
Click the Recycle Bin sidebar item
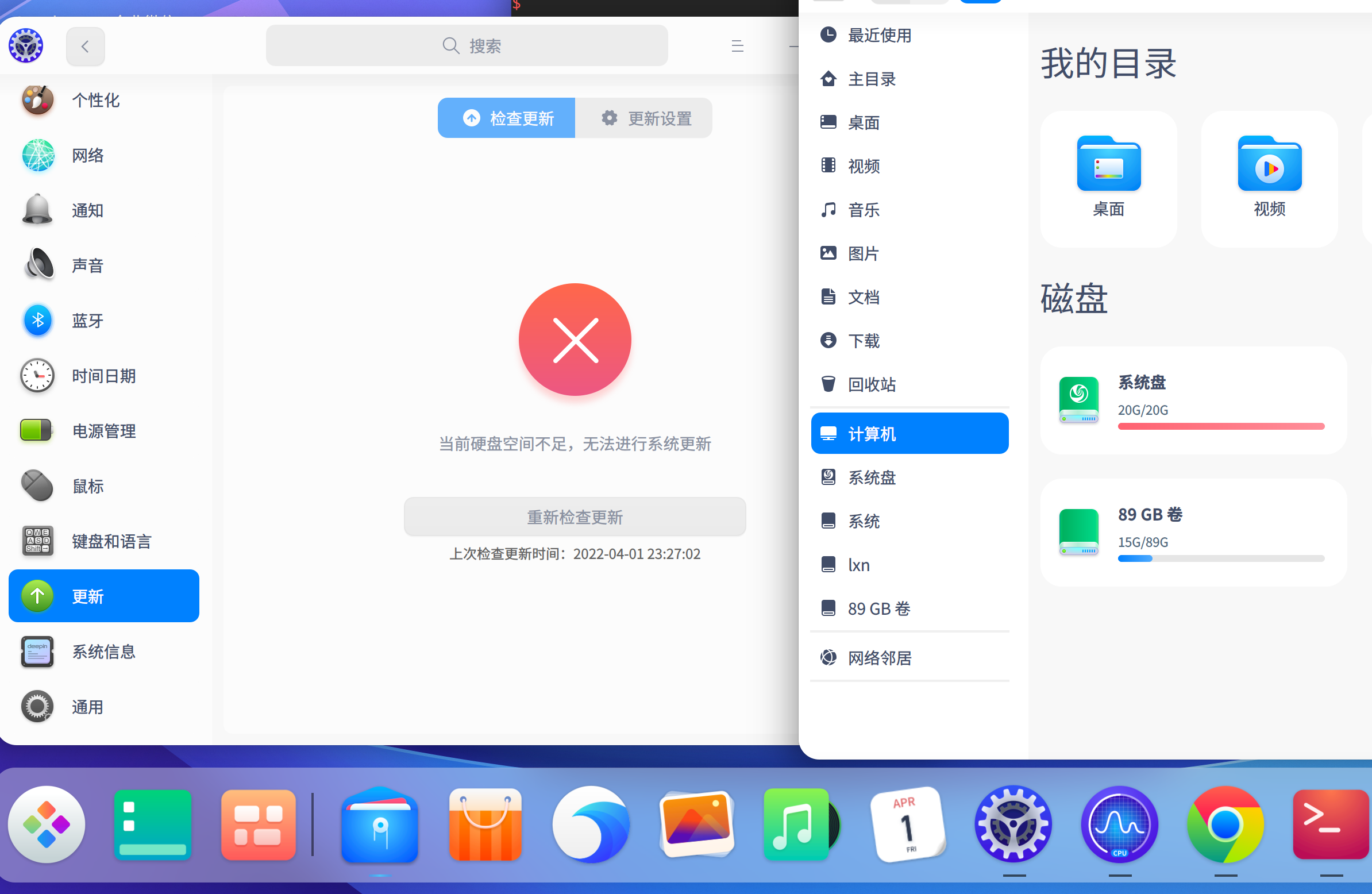pos(871,384)
